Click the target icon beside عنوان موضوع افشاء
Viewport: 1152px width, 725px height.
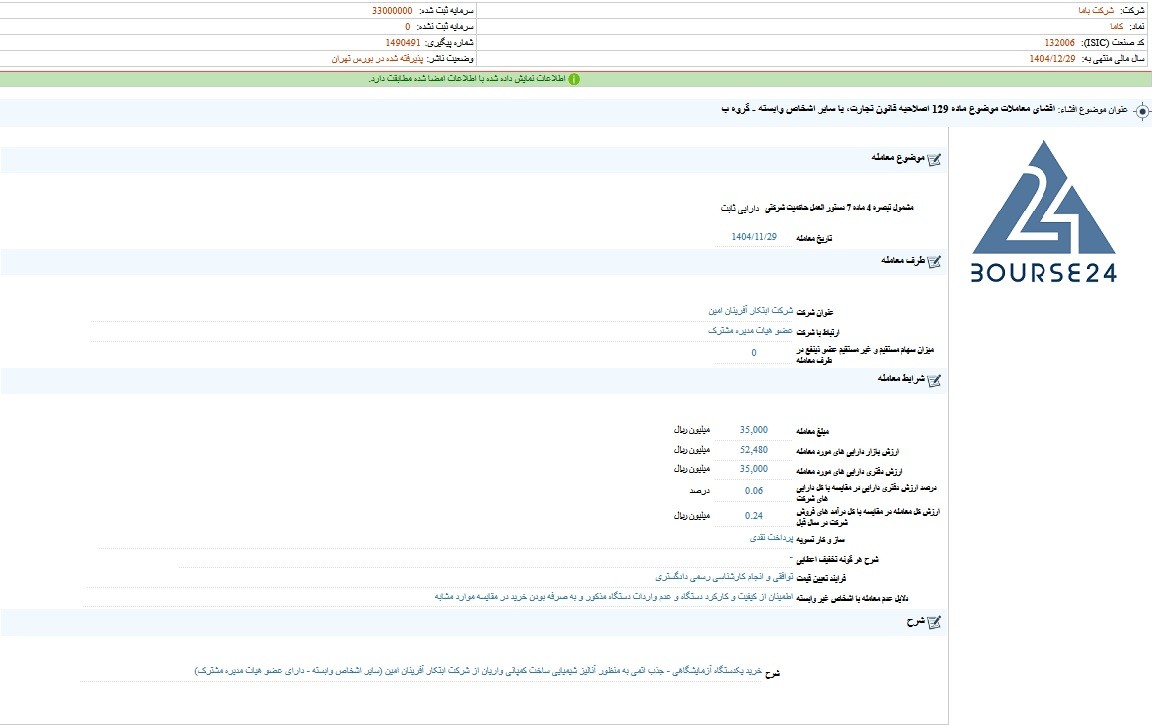click(x=1142, y=111)
